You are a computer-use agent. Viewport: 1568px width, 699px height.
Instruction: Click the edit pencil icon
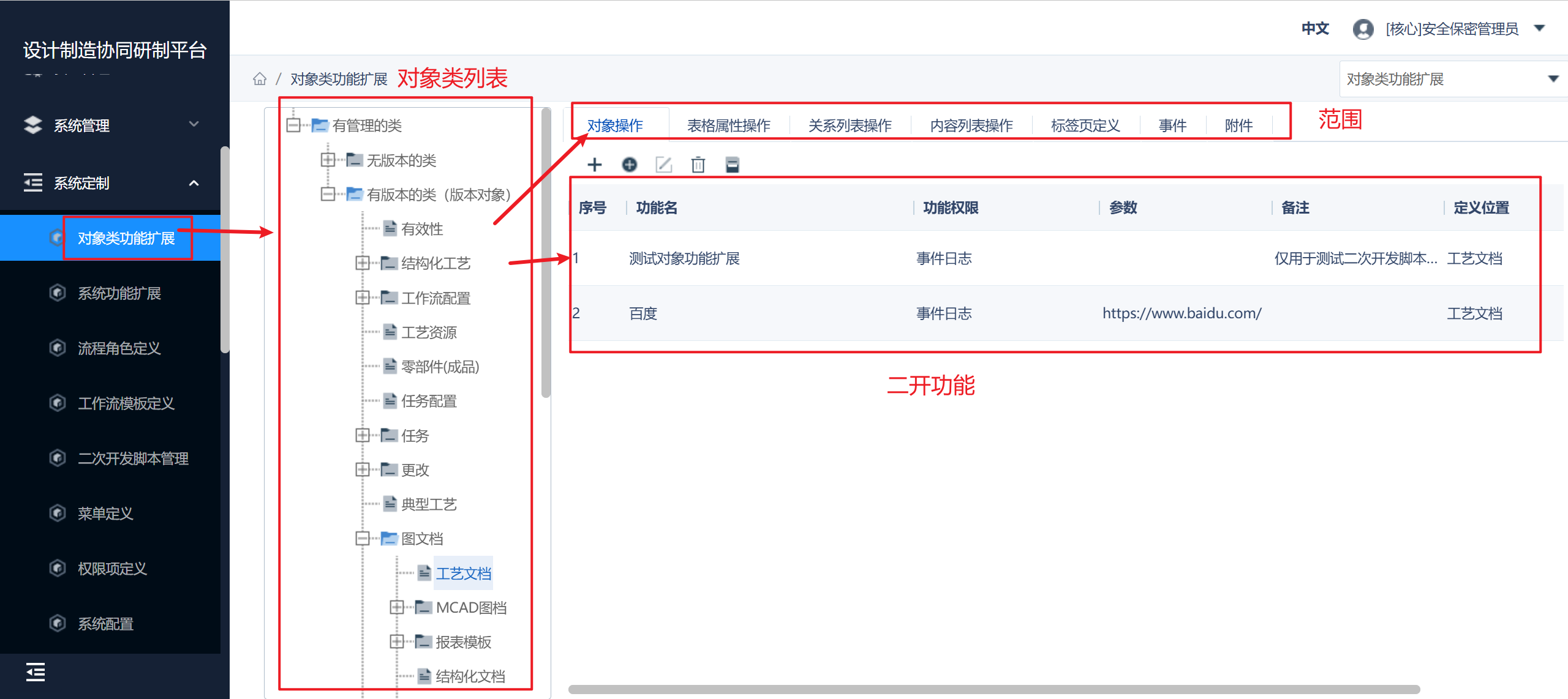click(664, 165)
